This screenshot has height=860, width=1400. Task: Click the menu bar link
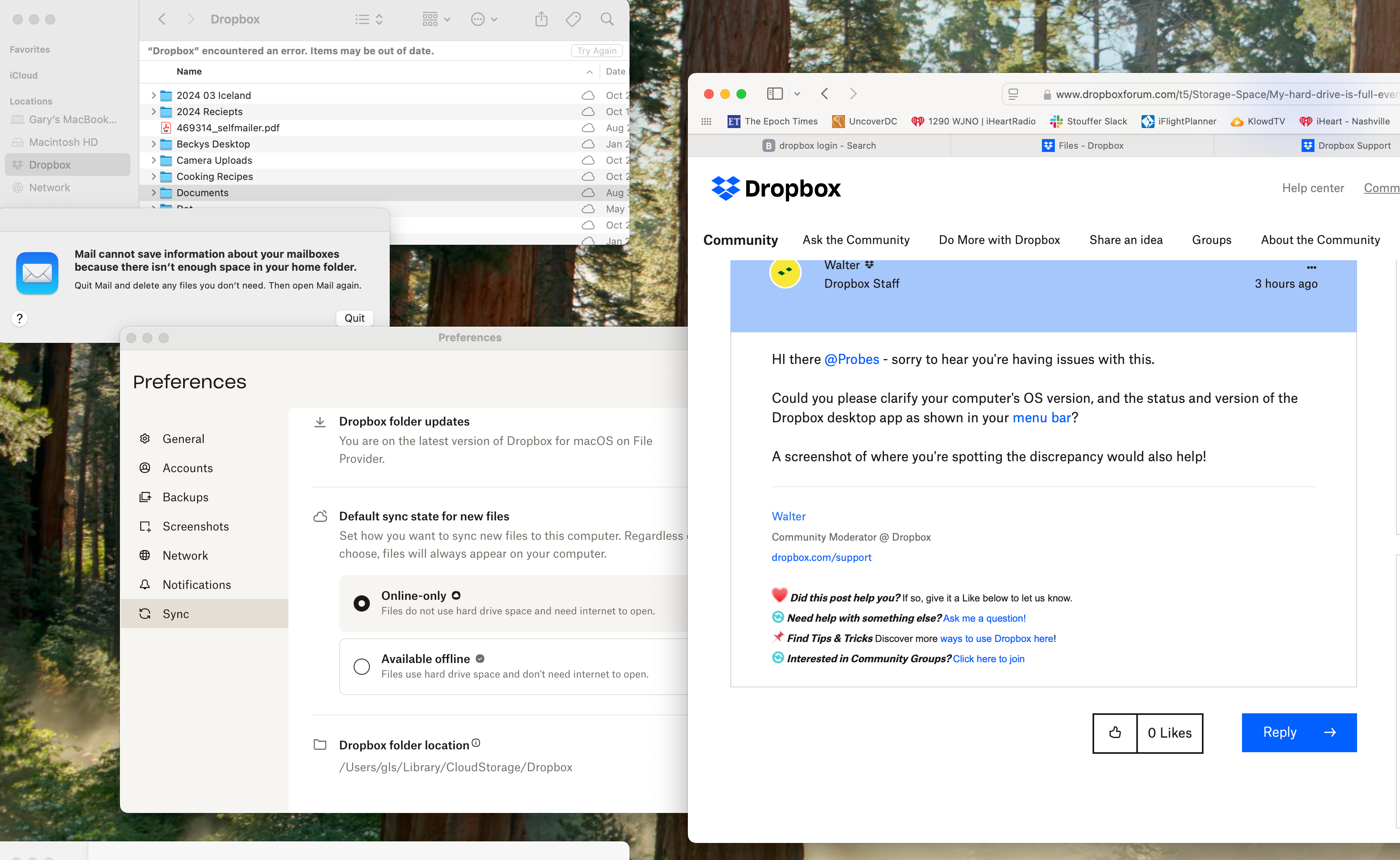(1041, 417)
